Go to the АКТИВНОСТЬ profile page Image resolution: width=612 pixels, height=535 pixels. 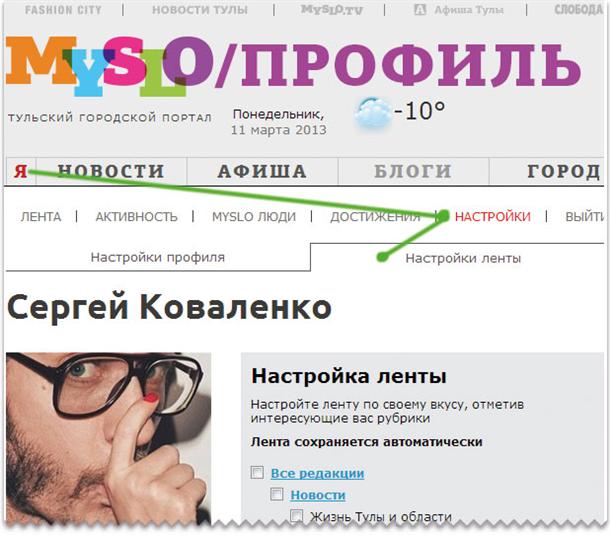(137, 217)
